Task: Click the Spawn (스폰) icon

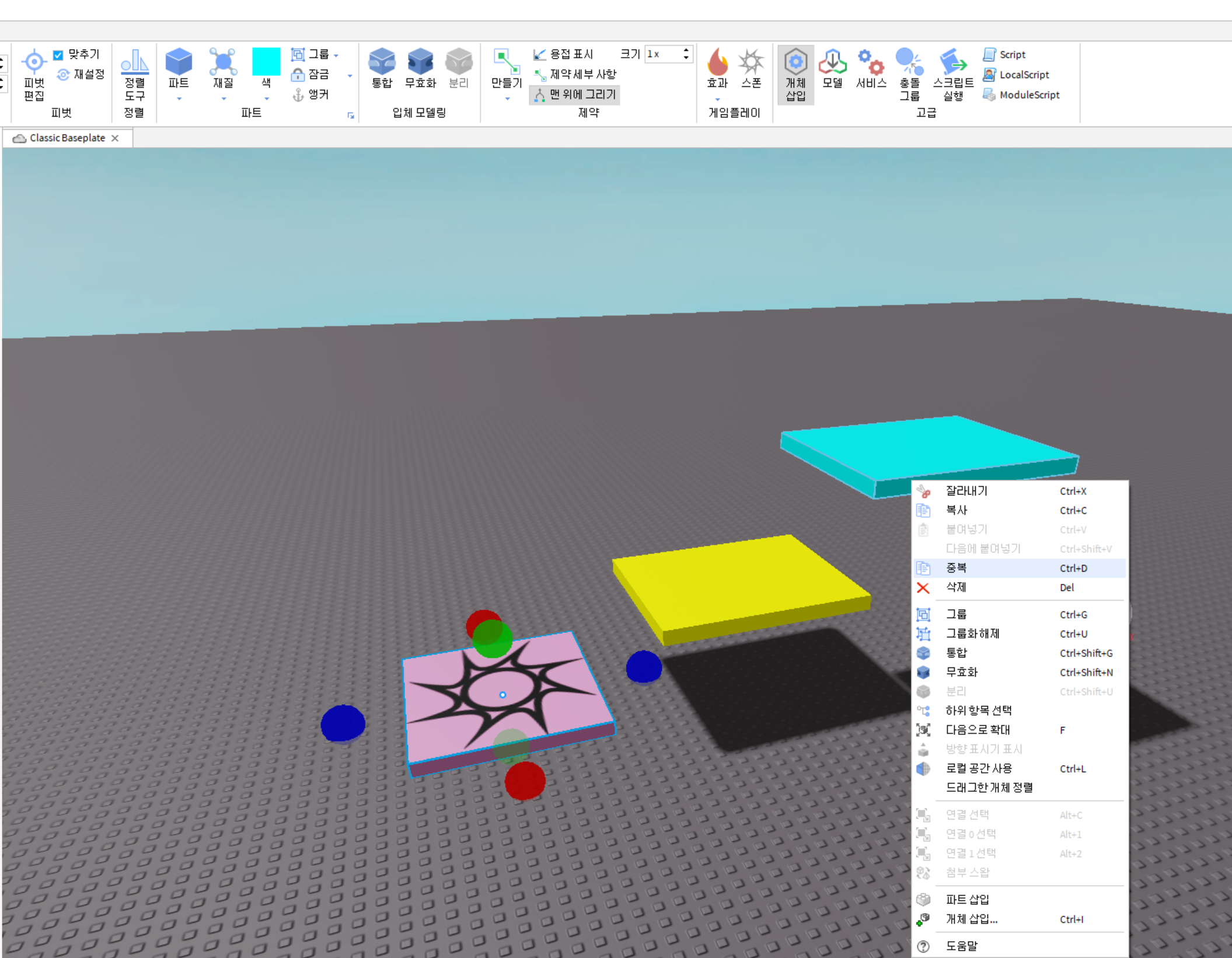Action: click(x=751, y=62)
